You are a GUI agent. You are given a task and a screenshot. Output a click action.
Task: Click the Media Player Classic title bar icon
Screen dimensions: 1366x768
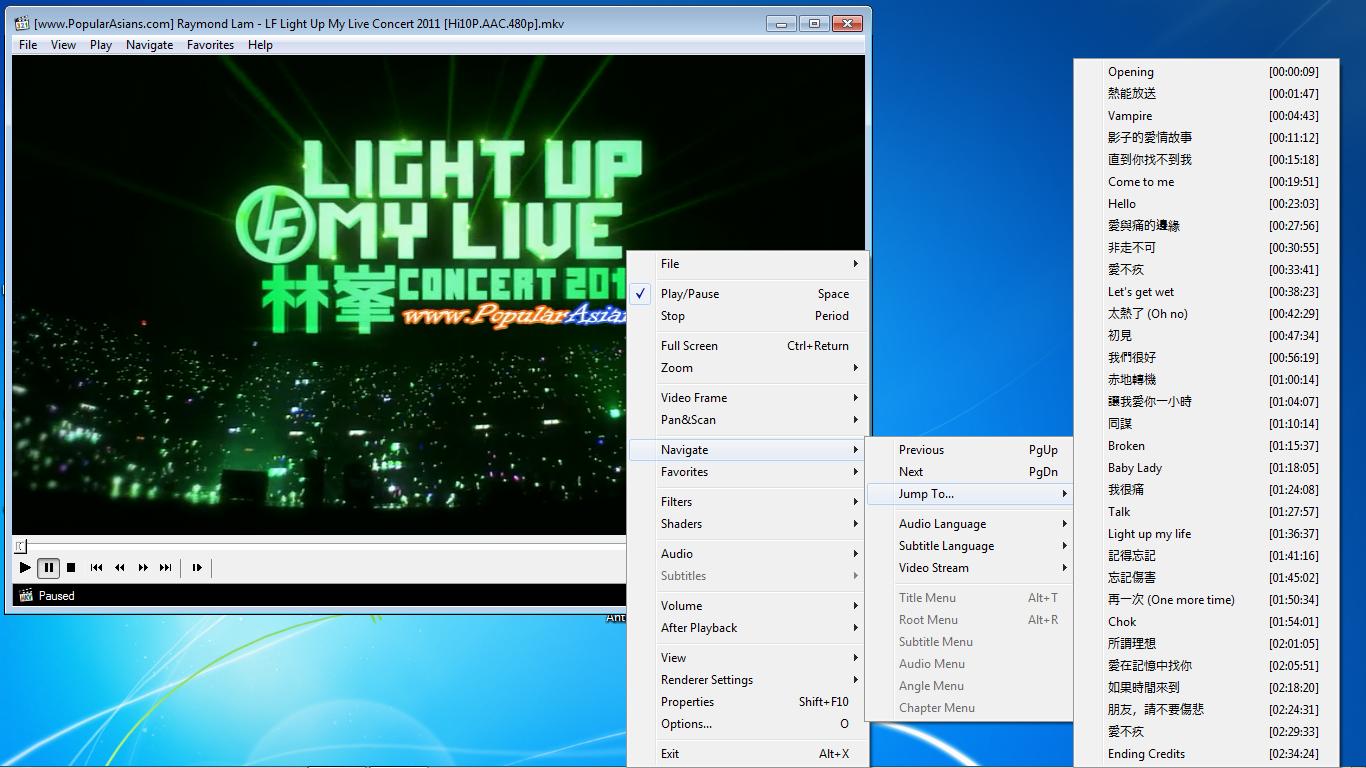coord(22,23)
